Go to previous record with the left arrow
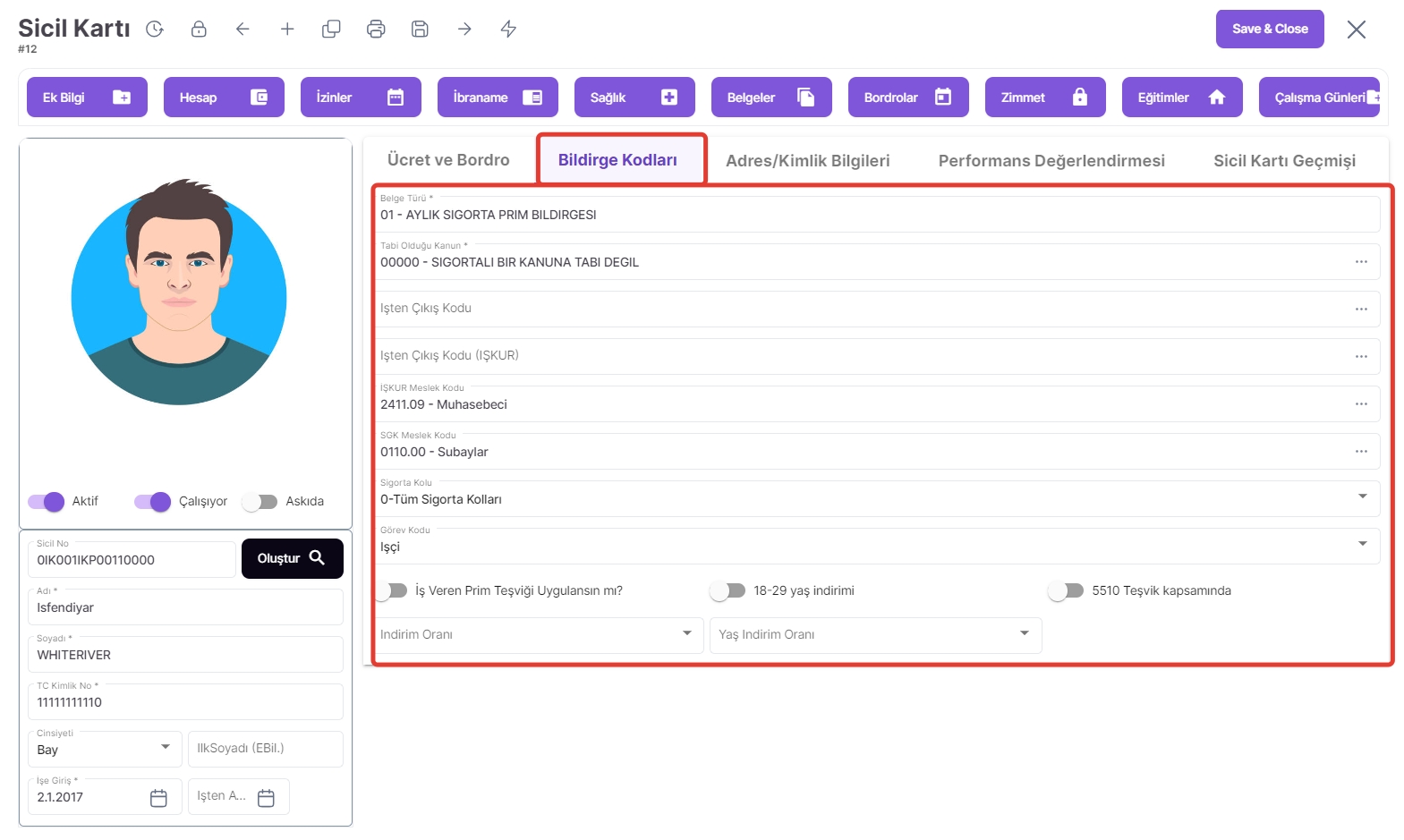Image resolution: width=1404 pixels, height=840 pixels. coord(243,30)
